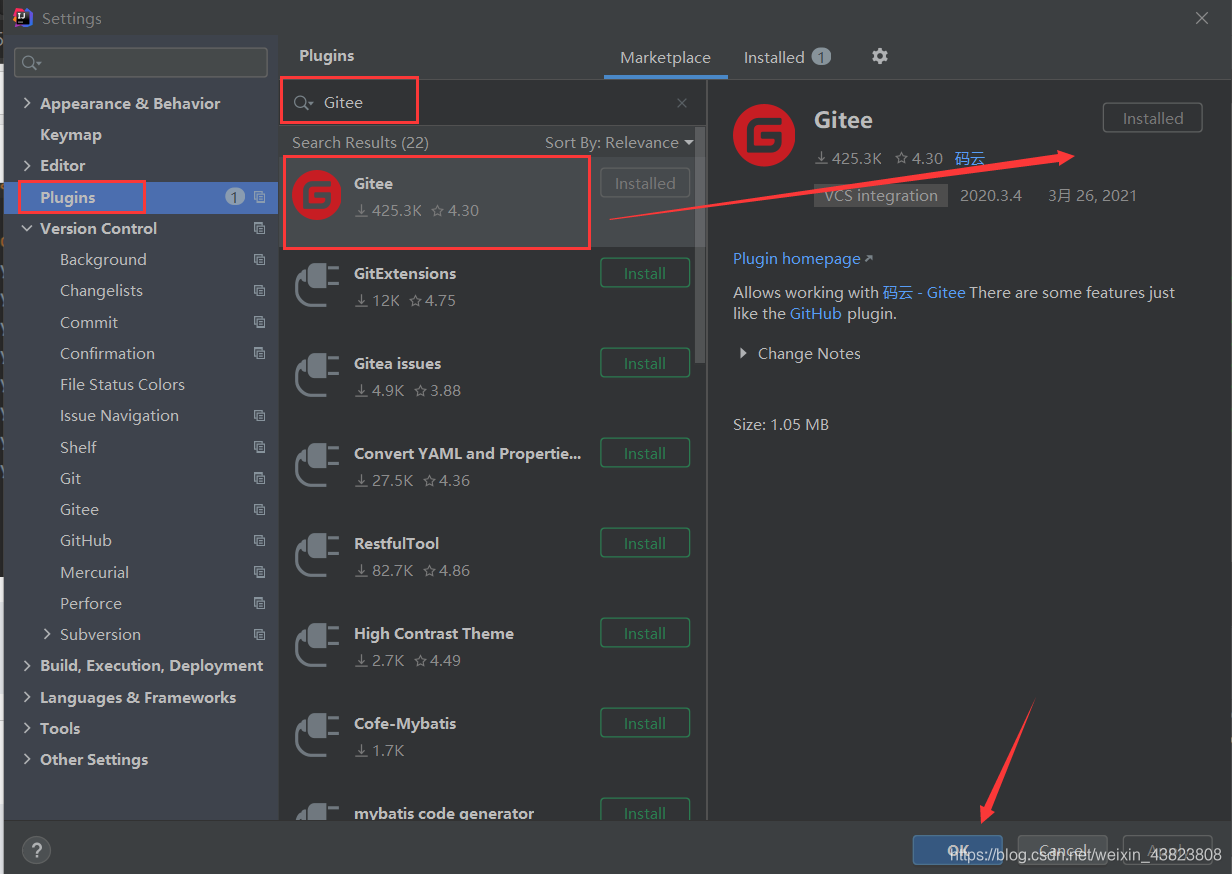Click the project-level icon beside Issue Navigation
Image resolution: width=1232 pixels, height=874 pixels.
(259, 416)
